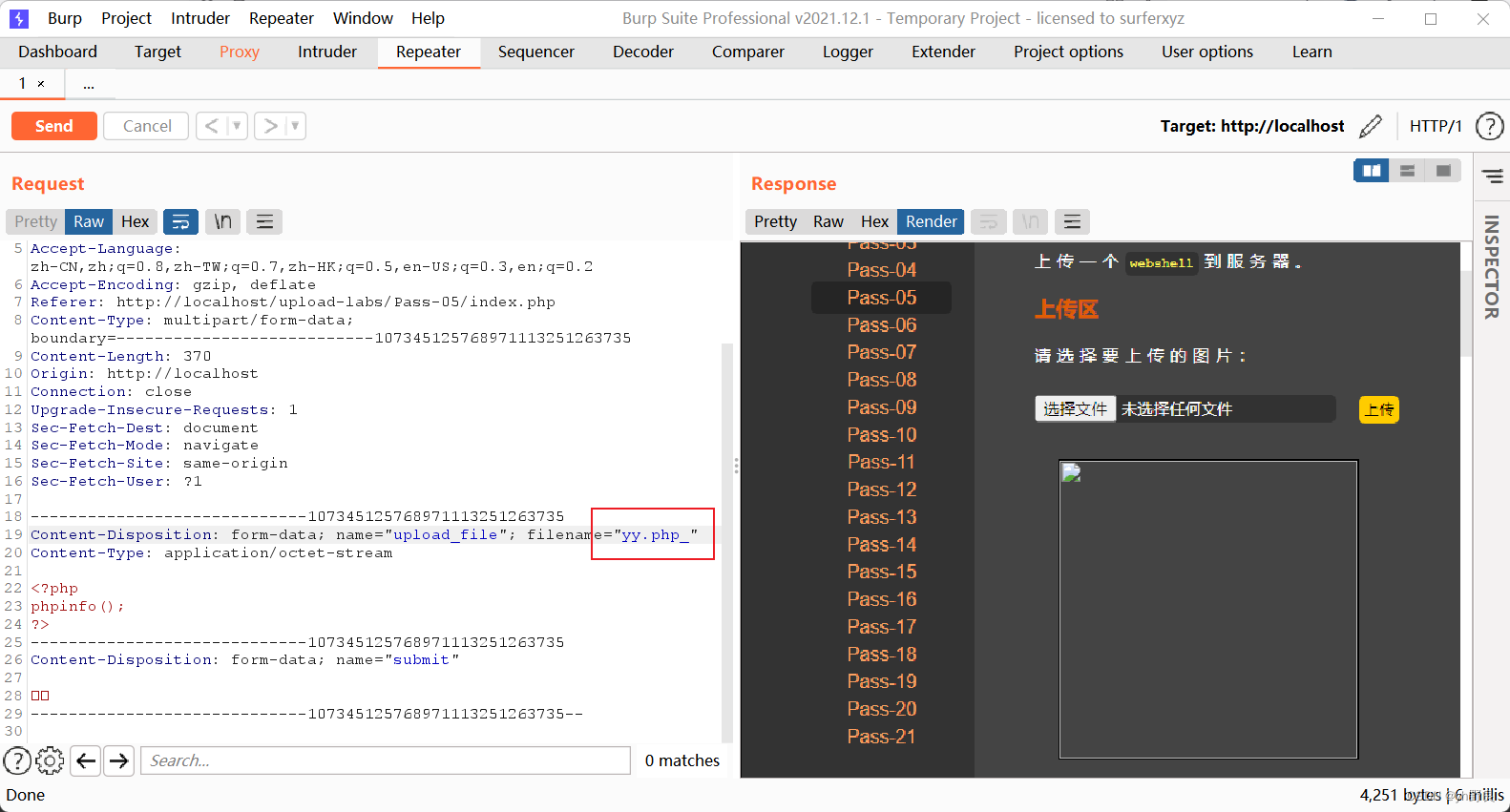
Task: Open Project options tab
Action: click(x=1068, y=52)
